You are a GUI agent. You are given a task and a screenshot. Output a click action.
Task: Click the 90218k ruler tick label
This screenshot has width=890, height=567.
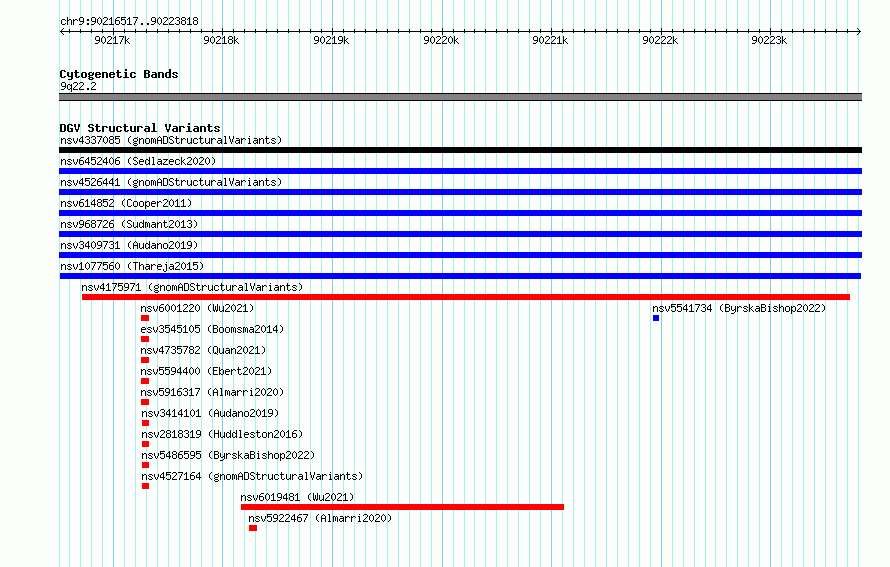221,40
